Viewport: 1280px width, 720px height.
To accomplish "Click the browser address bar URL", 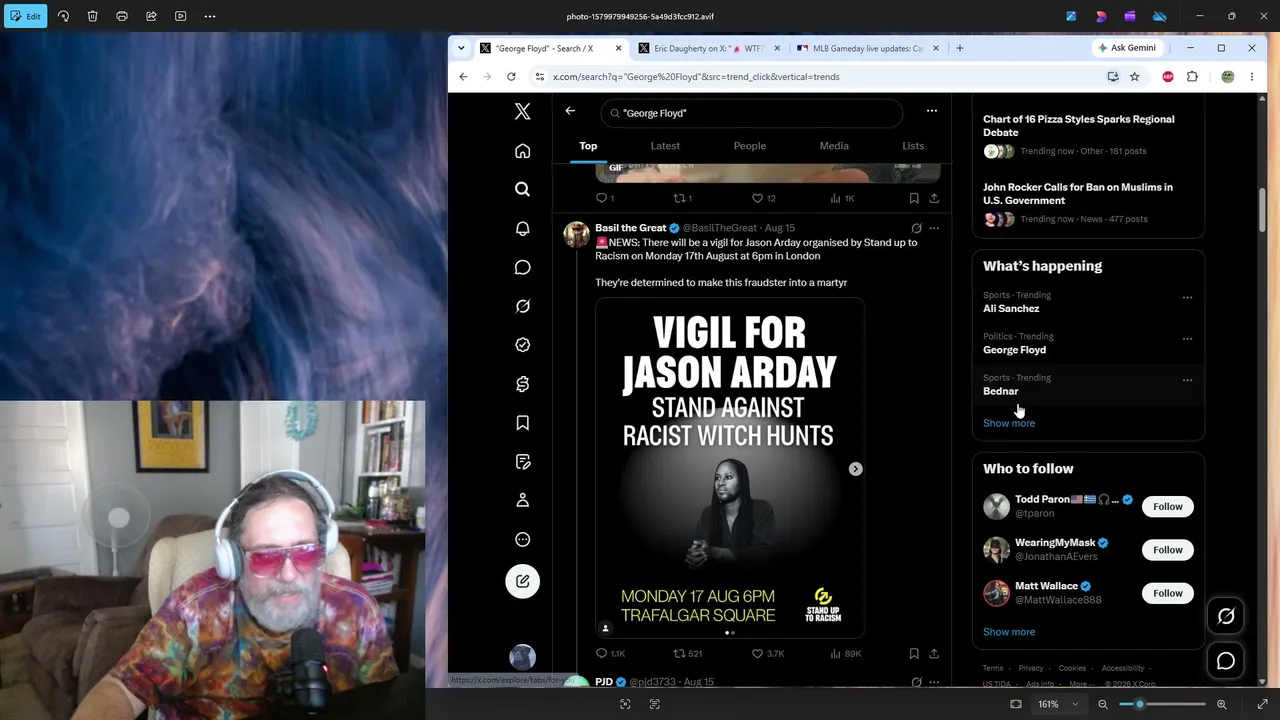I will click(696, 76).
